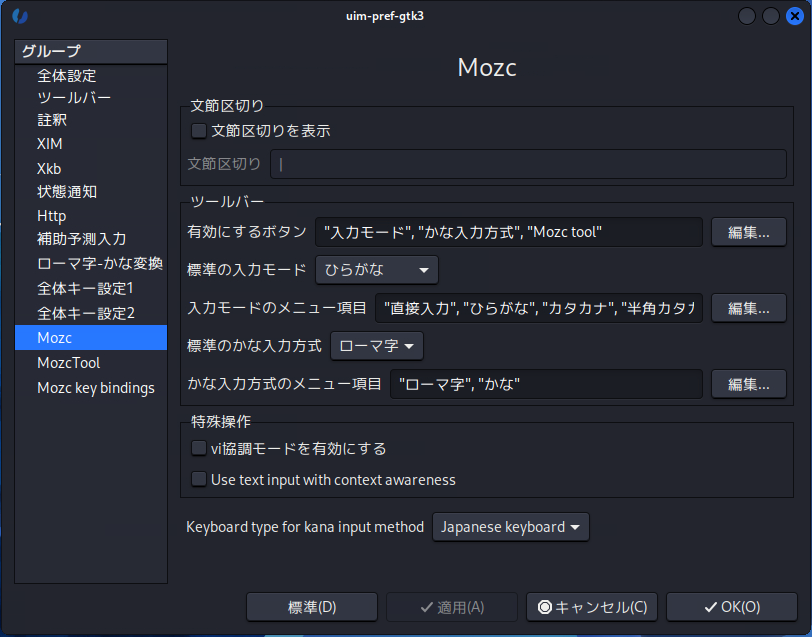Click 有効にするボタン value field
This screenshot has height=637, width=812.
tap(509, 232)
